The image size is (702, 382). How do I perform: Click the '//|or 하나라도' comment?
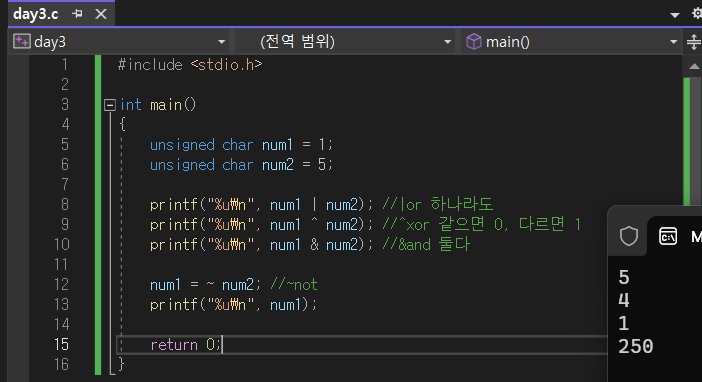coord(437,204)
